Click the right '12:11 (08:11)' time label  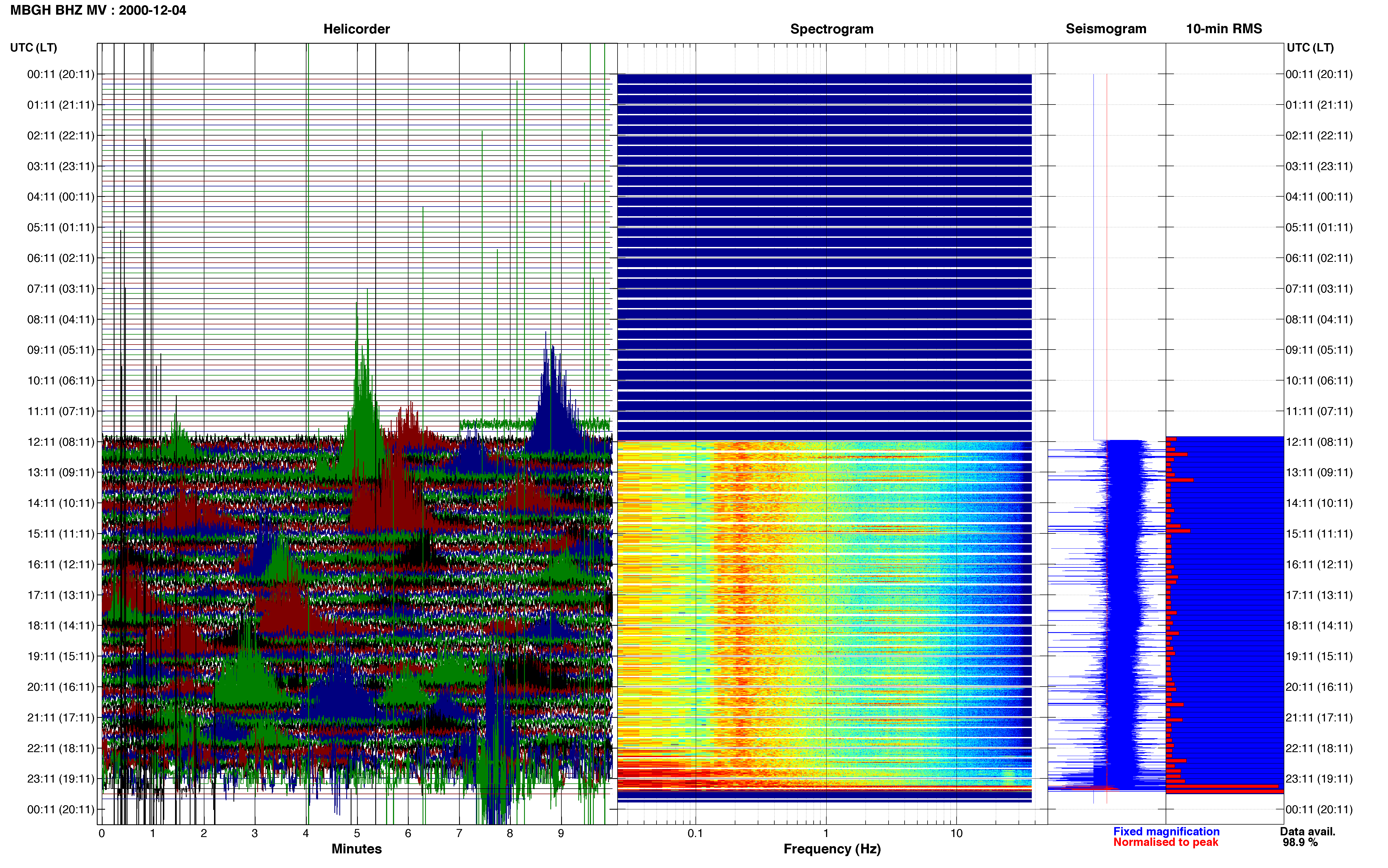click(x=1319, y=442)
